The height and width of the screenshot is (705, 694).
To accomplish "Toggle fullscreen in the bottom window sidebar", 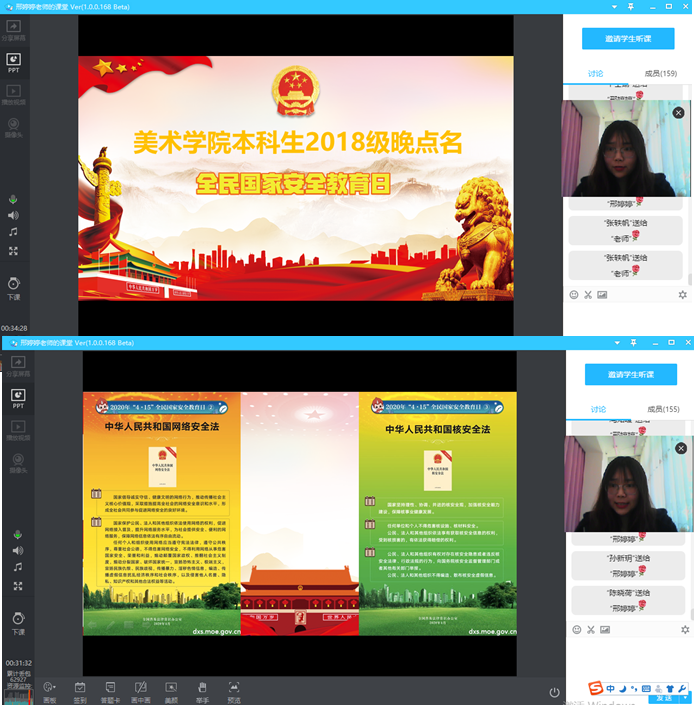I will tap(14, 586).
